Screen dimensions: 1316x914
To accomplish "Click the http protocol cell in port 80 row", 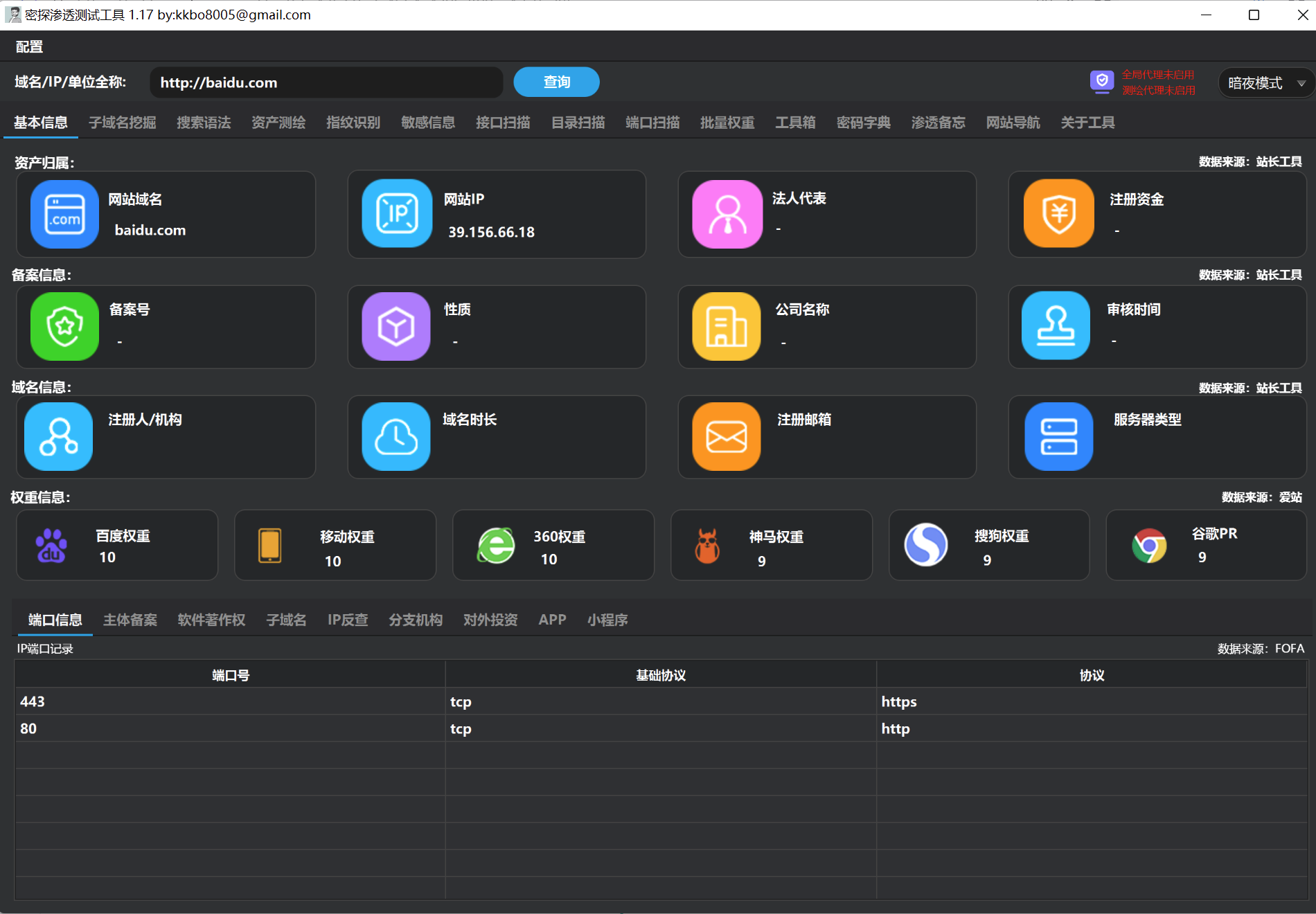I will (1092, 728).
